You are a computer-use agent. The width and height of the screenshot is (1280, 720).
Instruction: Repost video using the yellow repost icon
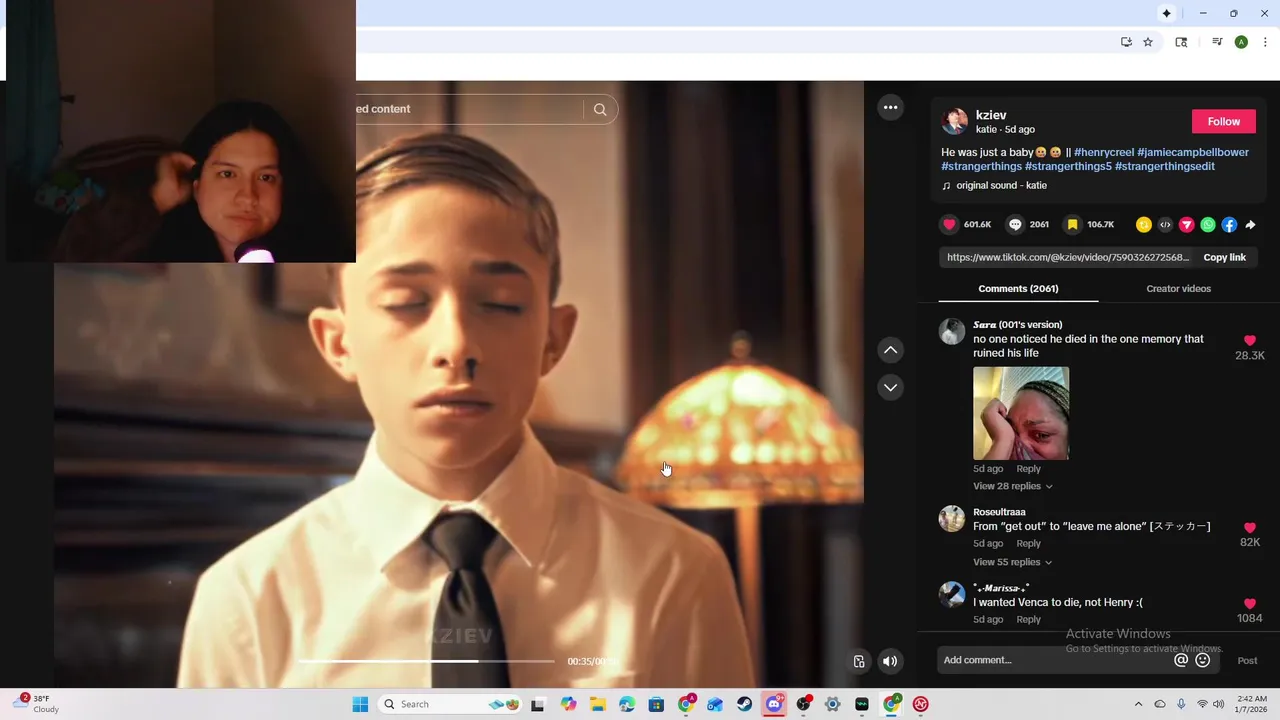[1144, 225]
